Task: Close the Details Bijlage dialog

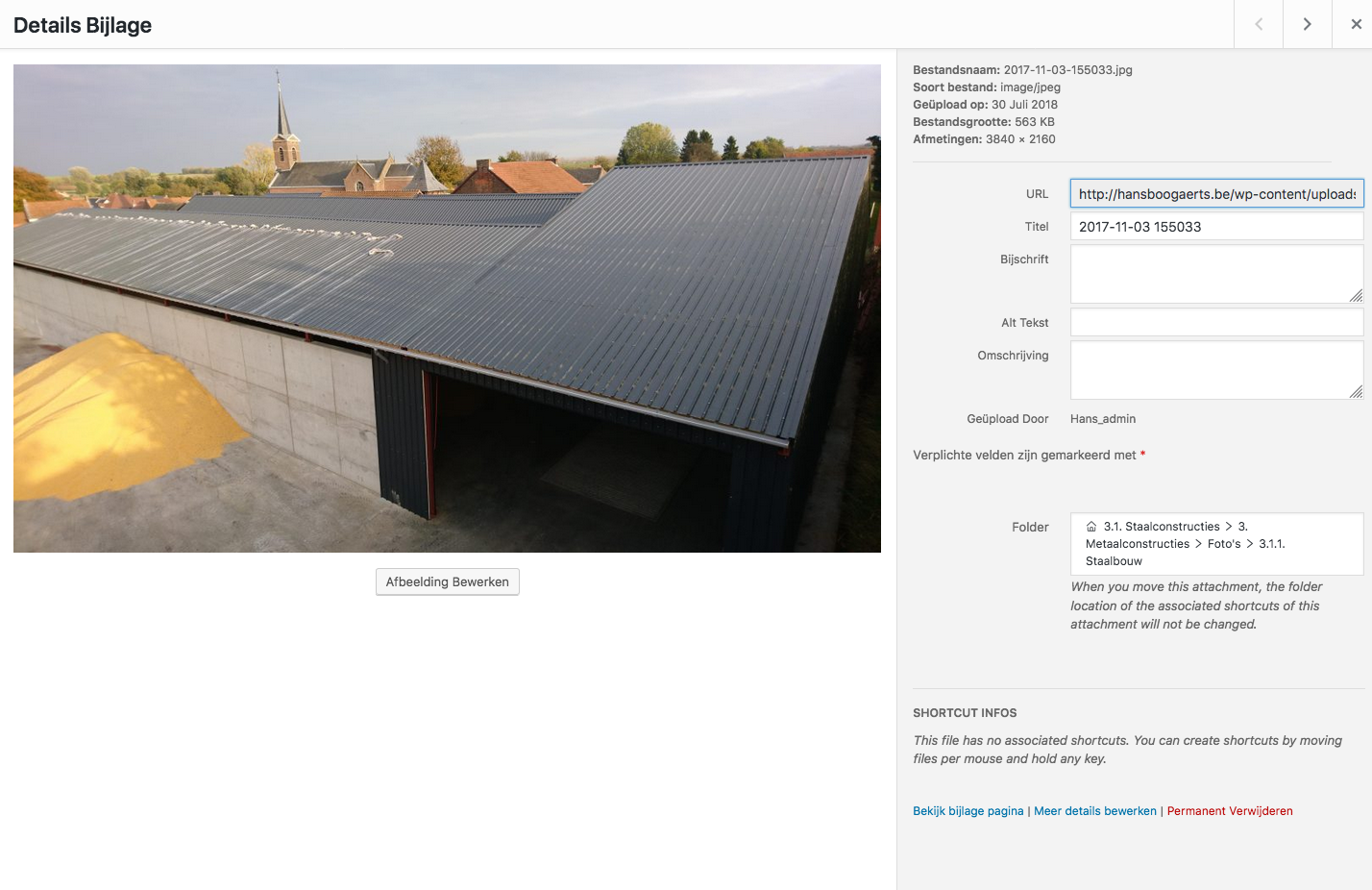Action: pyautogui.click(x=1356, y=24)
